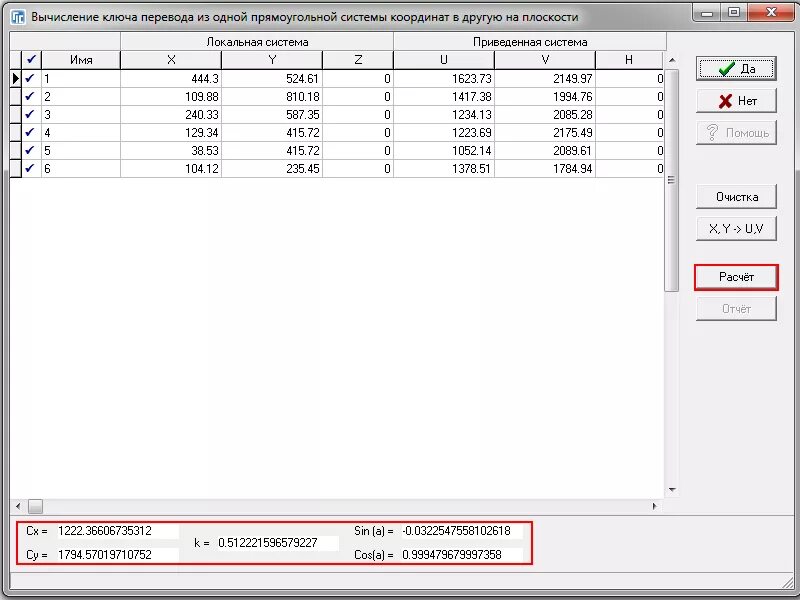Select cell with X value 240.33

[x=171, y=114]
